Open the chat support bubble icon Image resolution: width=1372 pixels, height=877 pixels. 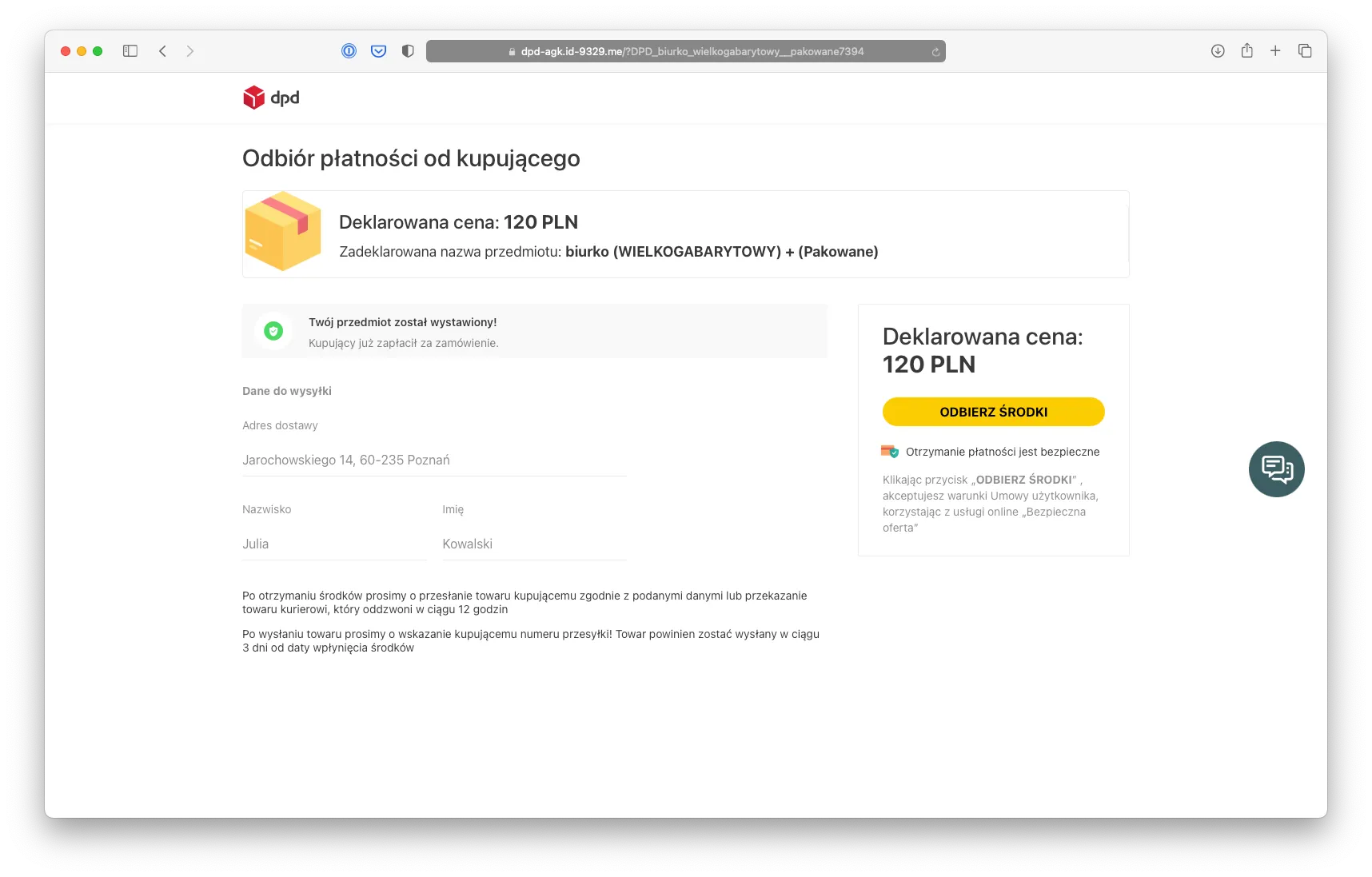(x=1276, y=469)
